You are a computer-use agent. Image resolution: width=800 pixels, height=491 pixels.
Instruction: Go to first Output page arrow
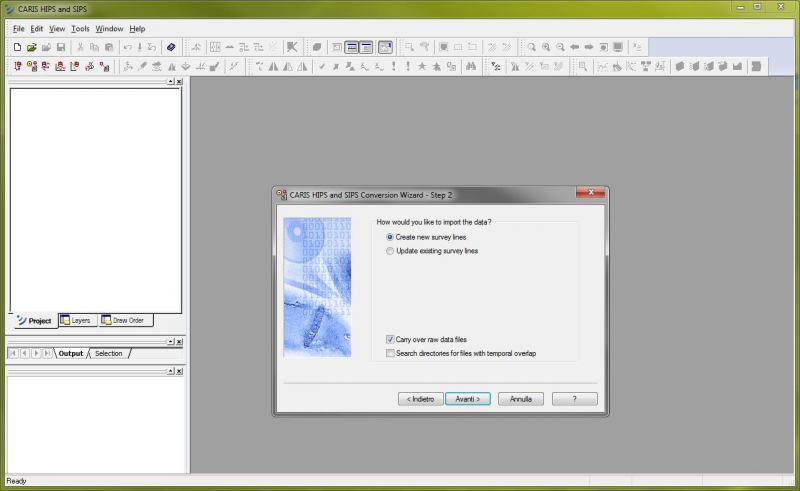tap(13, 353)
